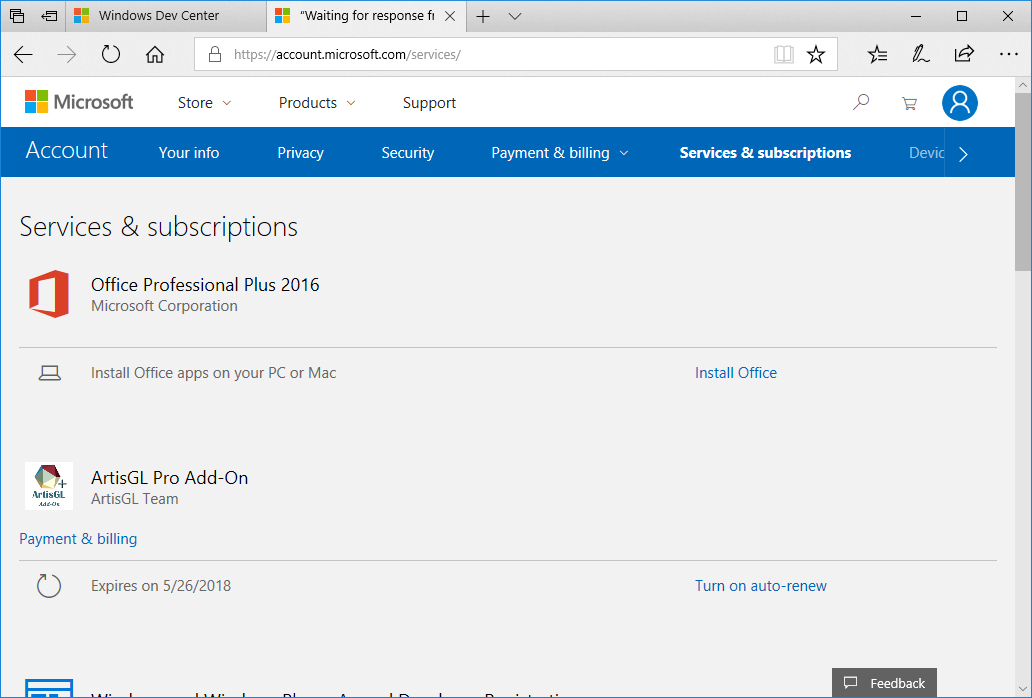This screenshot has height=698, width=1032.
Task: Click the tabs you've set aside icon
Action: [17, 16]
